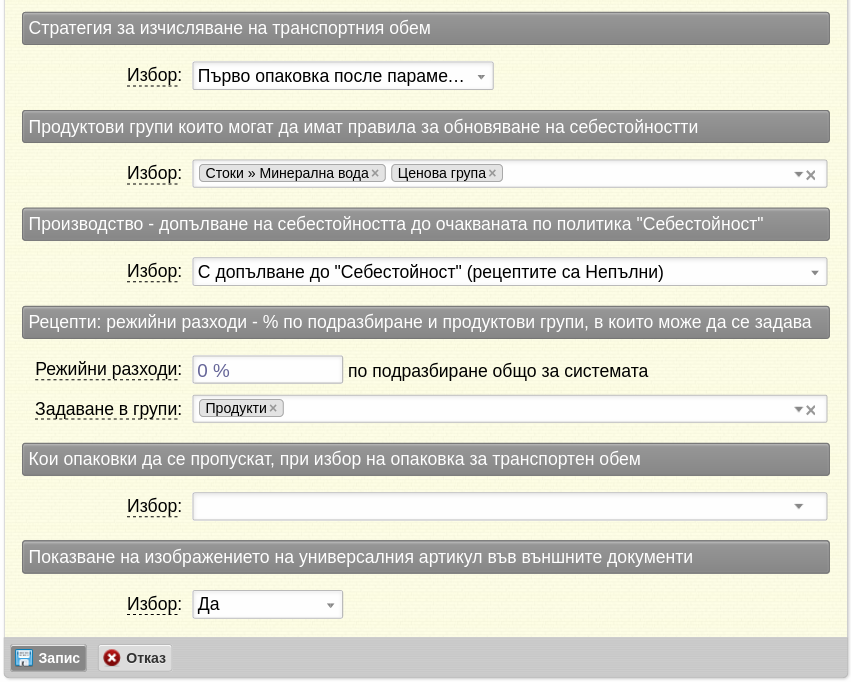Click 'по подразбиране общо за системата' text

pyautogui.click(x=498, y=371)
